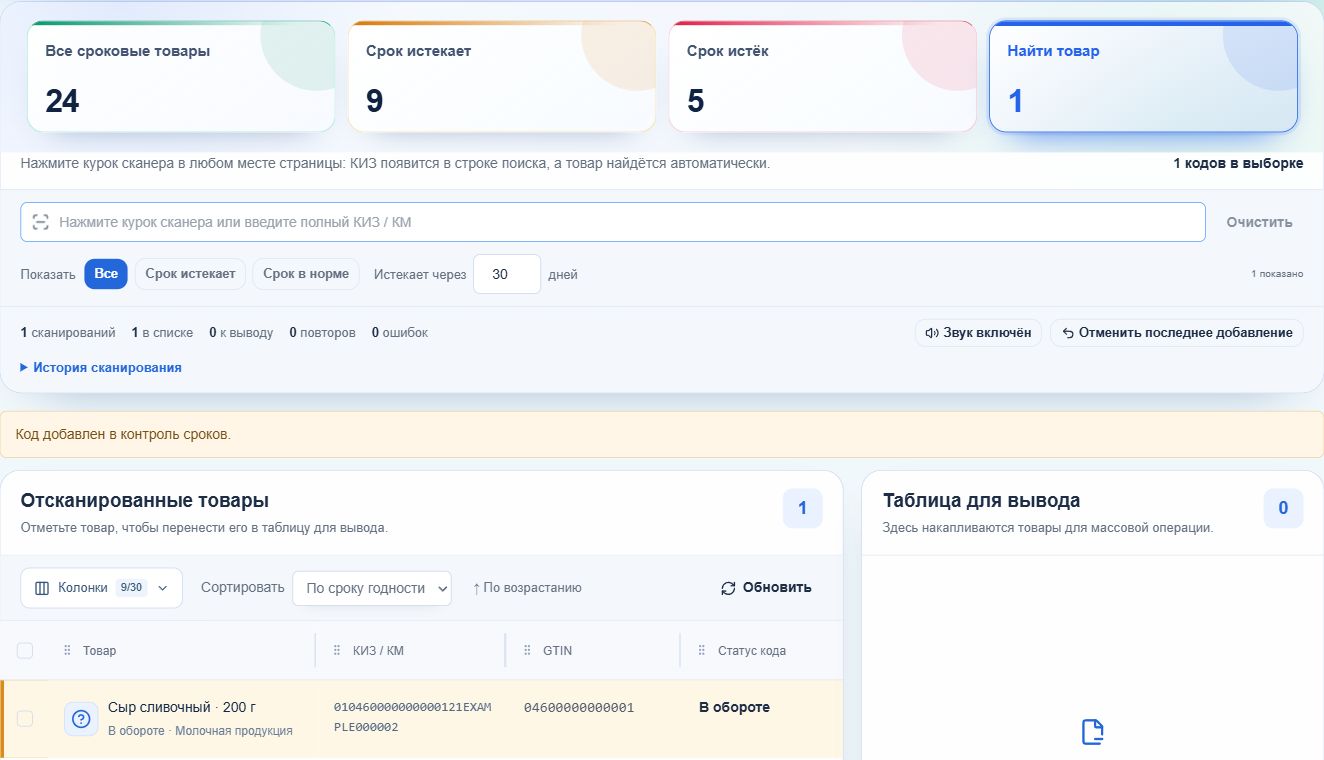Click the KIZ scanner search input
Image resolution: width=1324 pixels, height=760 pixels.
(612, 222)
